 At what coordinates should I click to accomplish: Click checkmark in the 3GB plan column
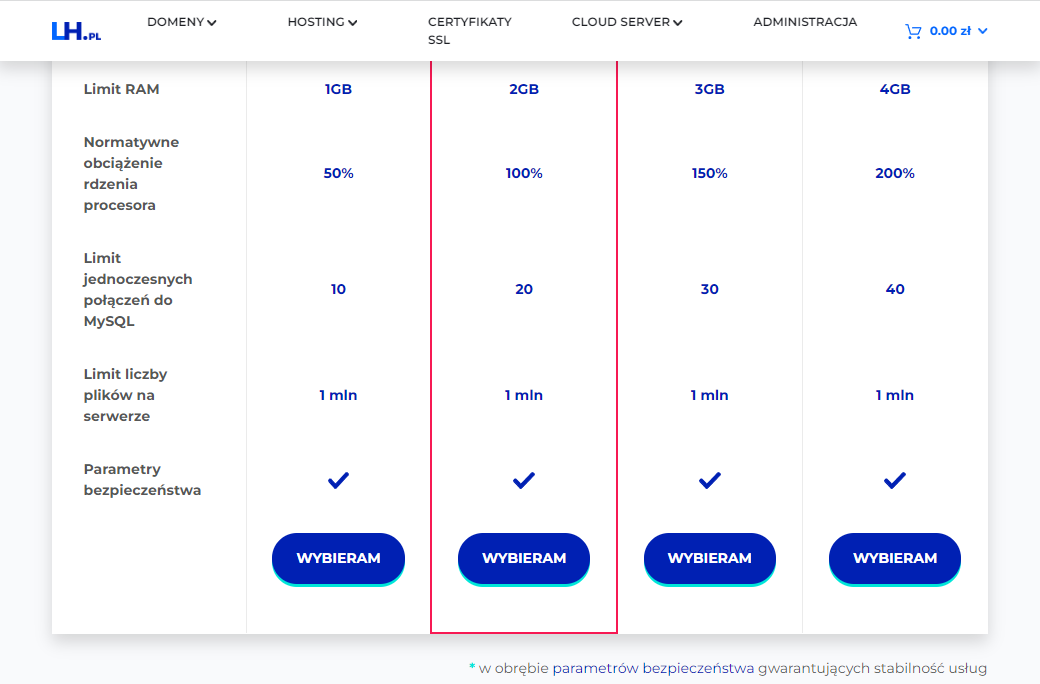[x=710, y=480]
